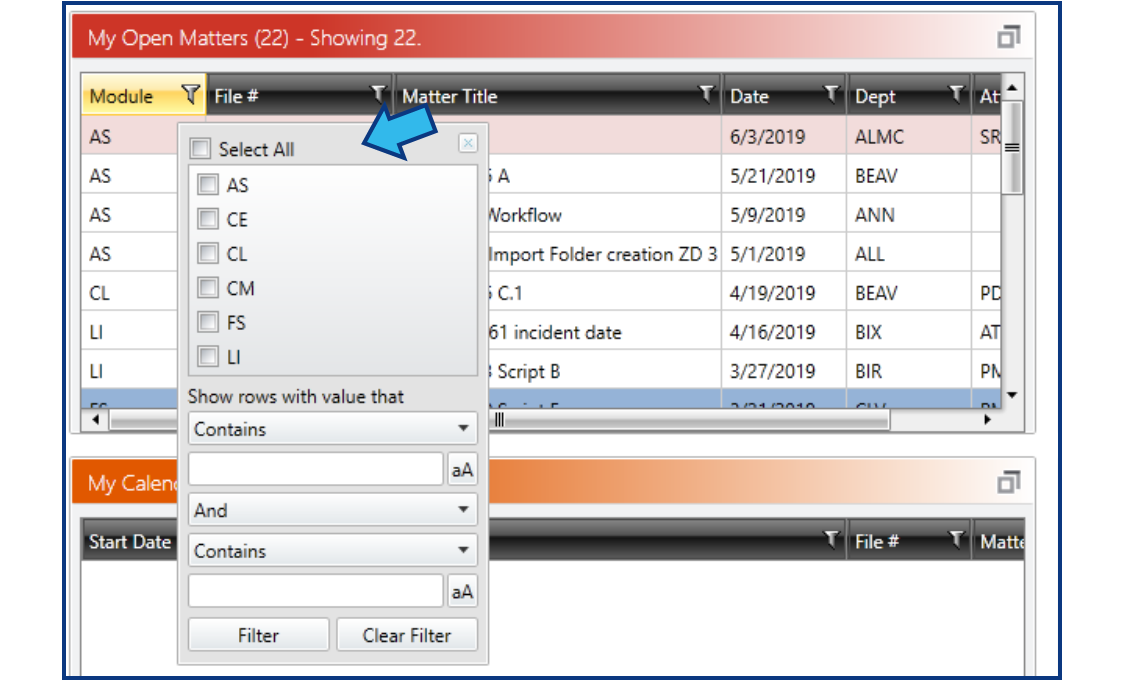Check the AS module checkbox
Screen dimensions: 1123x681
208,185
